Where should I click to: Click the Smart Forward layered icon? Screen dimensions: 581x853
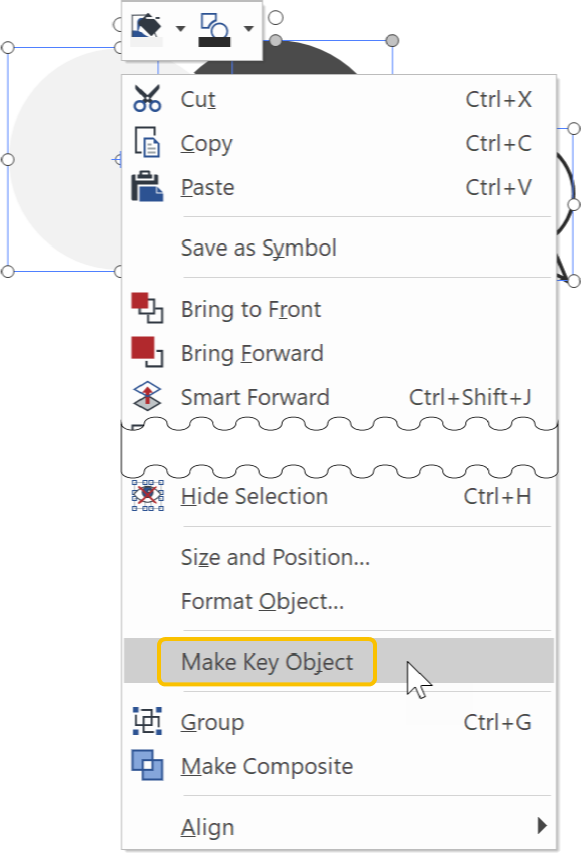(x=146, y=397)
